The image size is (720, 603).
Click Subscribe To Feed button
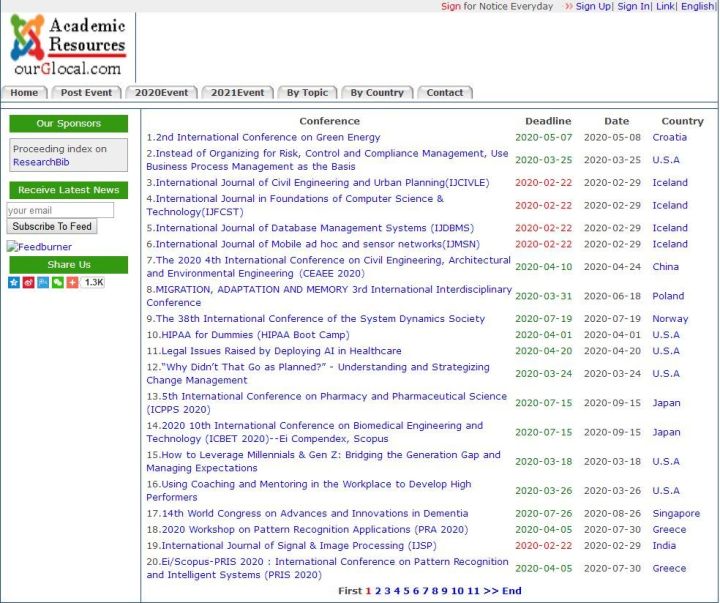point(52,226)
